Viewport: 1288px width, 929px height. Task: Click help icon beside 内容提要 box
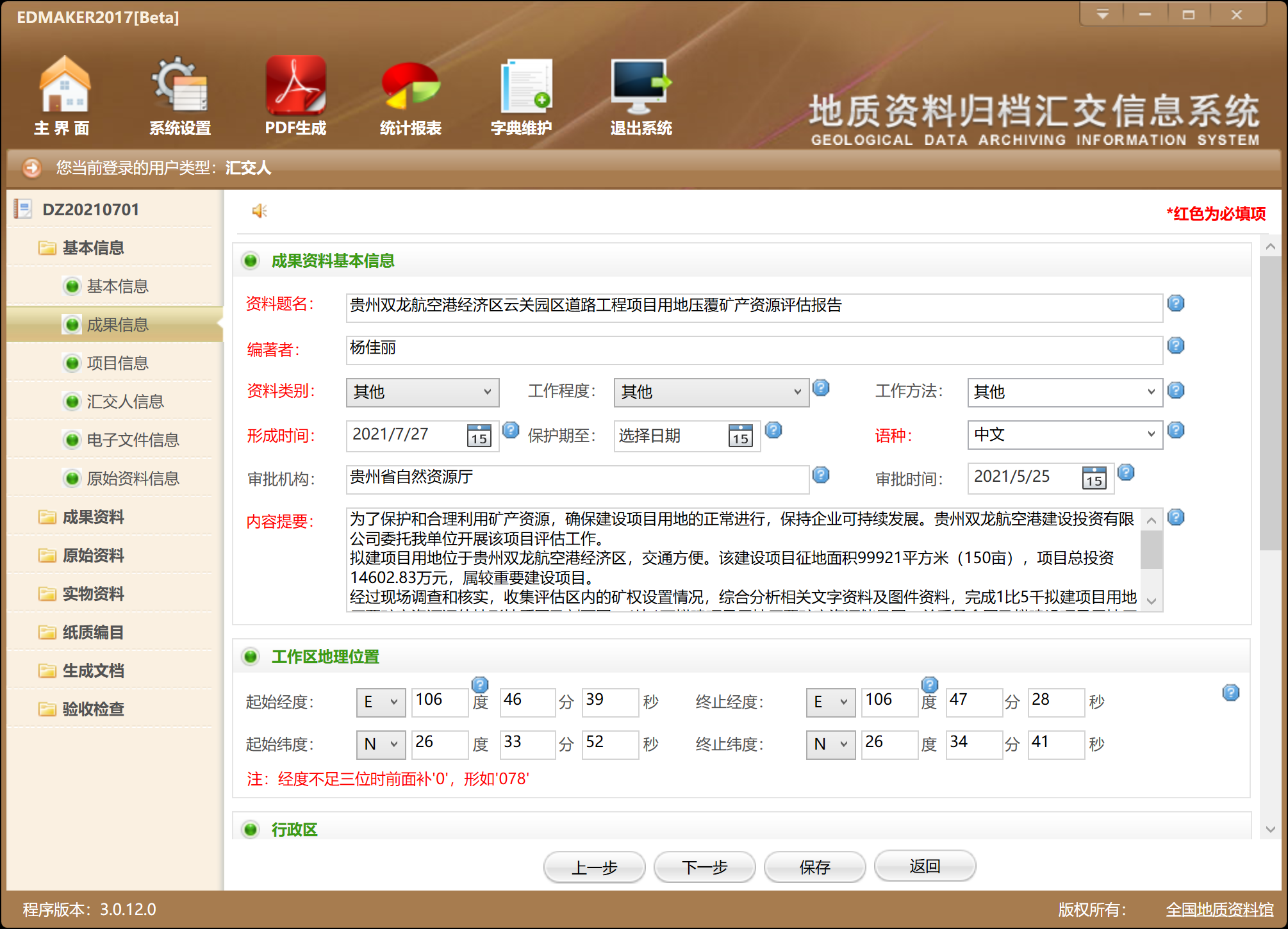[1176, 517]
